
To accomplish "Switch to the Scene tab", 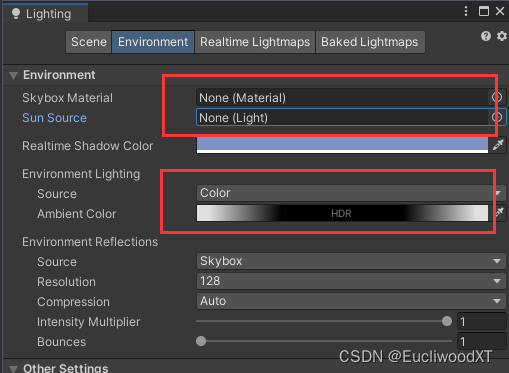I will [x=89, y=42].
